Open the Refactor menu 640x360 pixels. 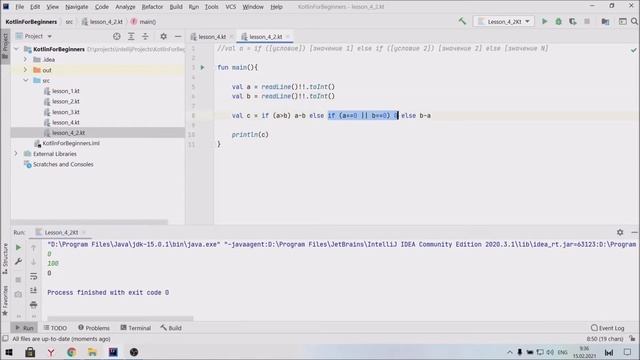[152, 7]
